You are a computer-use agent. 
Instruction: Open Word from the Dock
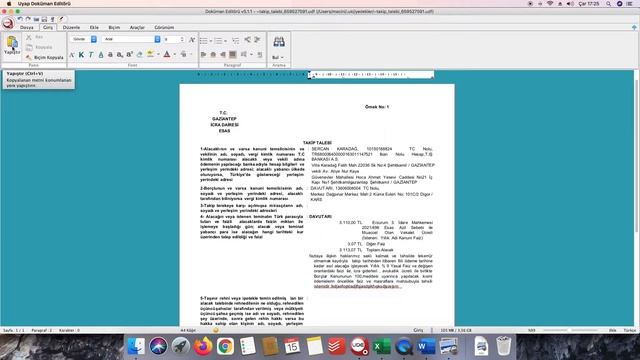tap(426, 347)
